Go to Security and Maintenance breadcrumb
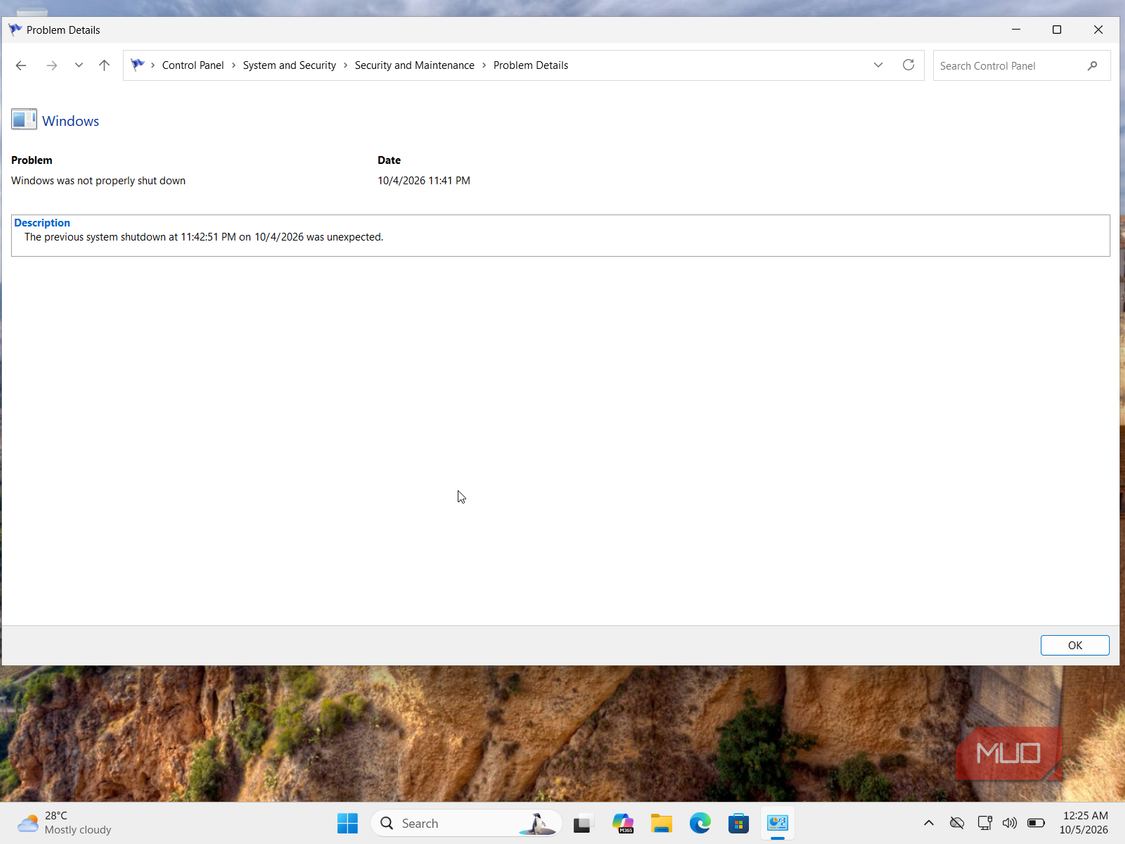1125x844 pixels. point(415,65)
